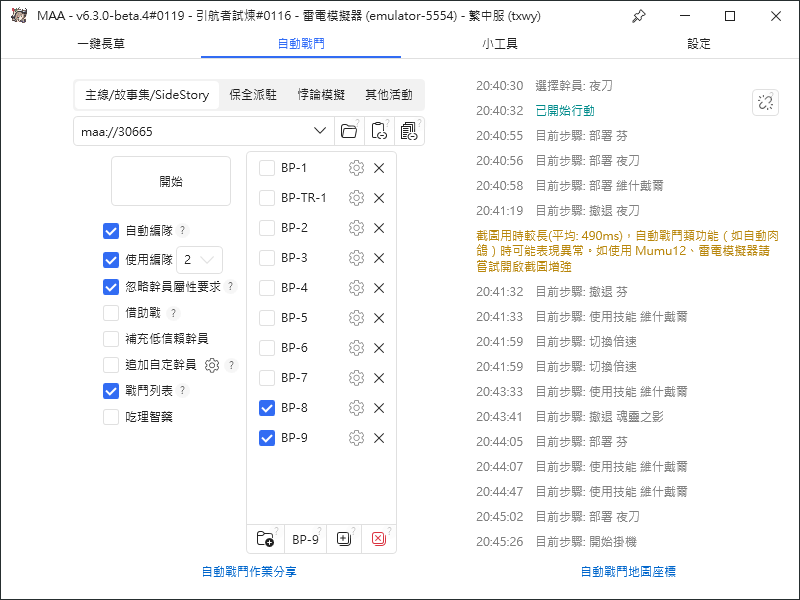Screen dimensions: 800x600
Task: Switch to the 小工具 tab
Action: coord(500,44)
